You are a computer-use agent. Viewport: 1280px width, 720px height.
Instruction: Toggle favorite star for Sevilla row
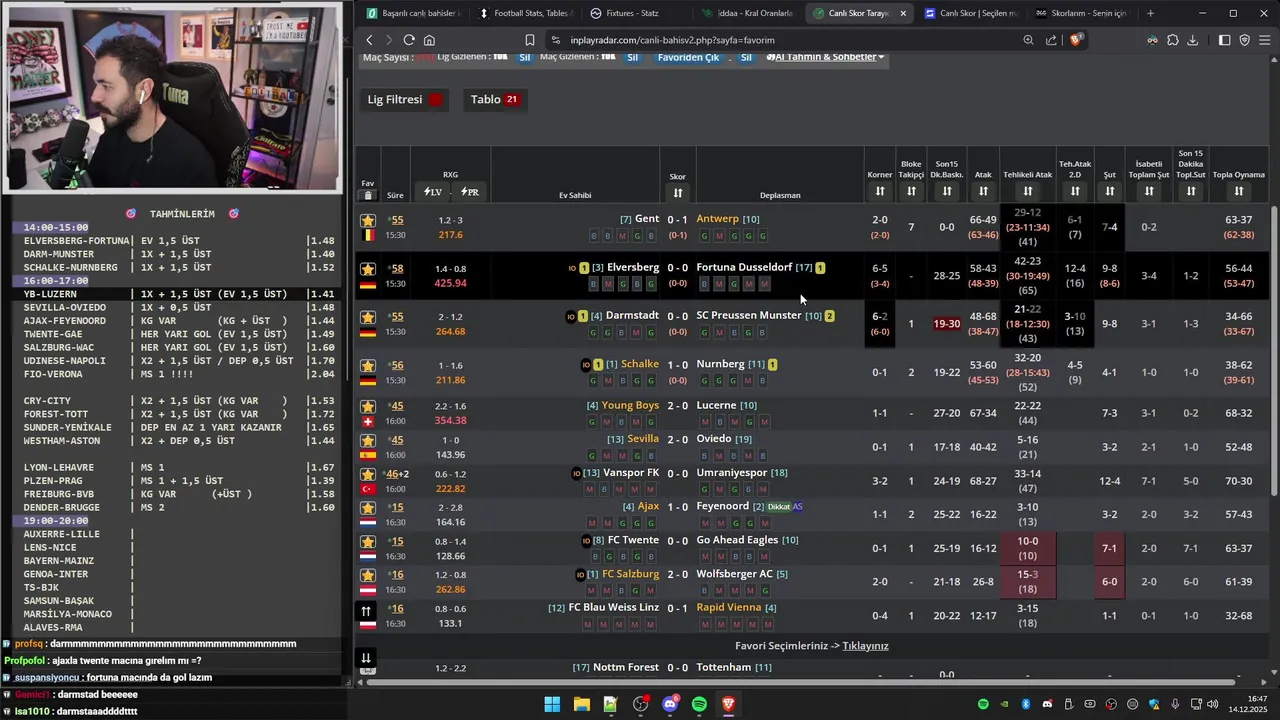click(x=368, y=440)
